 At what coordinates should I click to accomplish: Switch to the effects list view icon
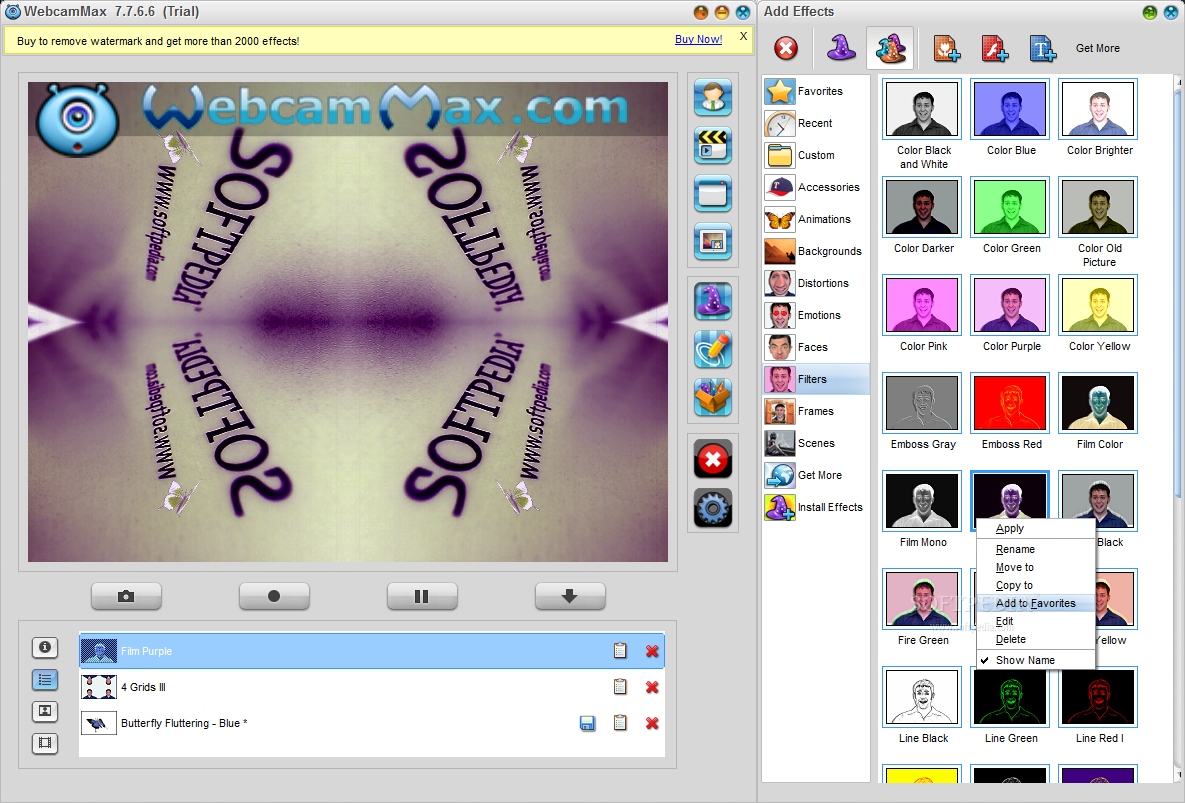[x=45, y=680]
